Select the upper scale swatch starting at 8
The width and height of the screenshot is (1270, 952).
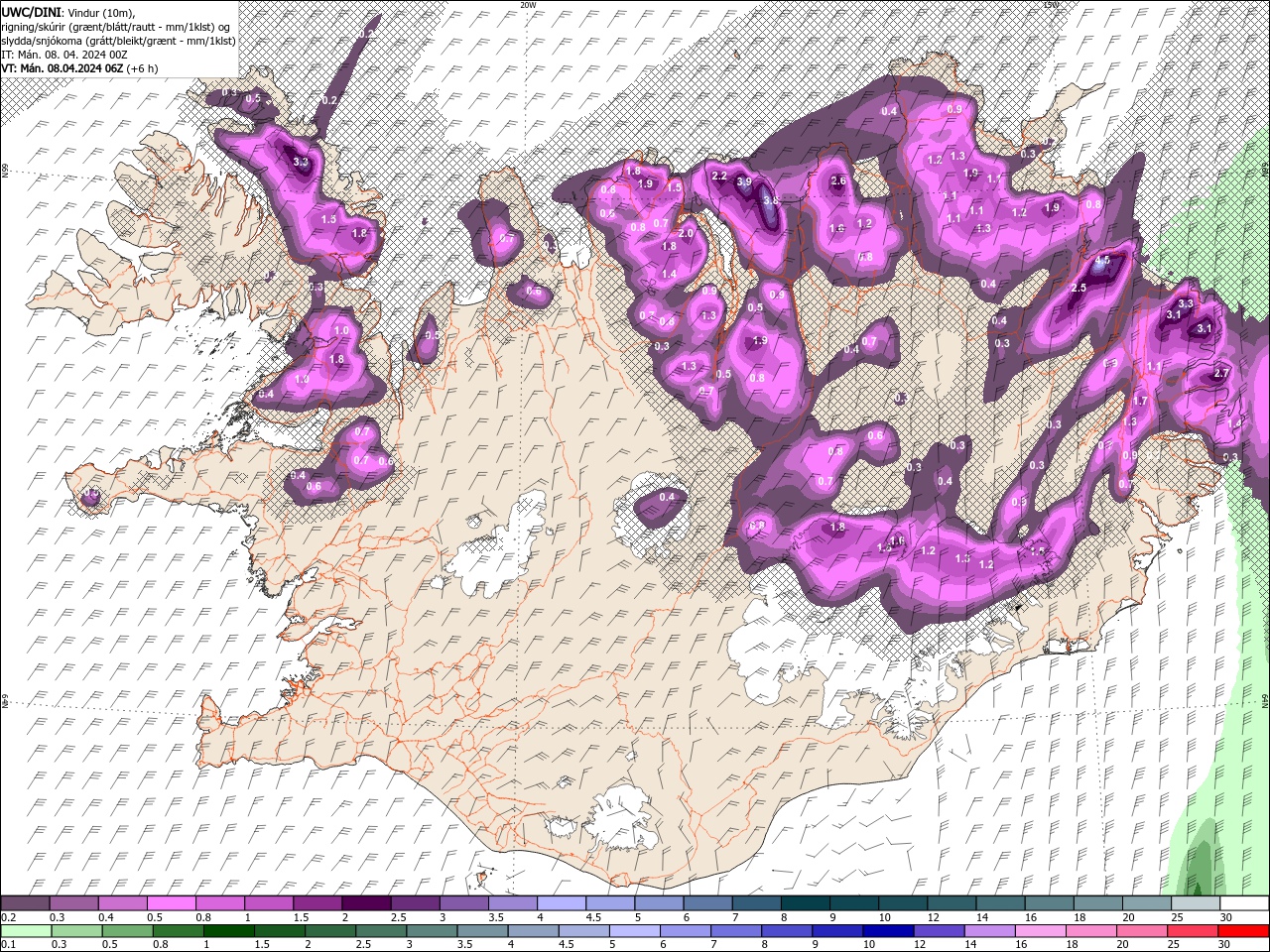805,903
